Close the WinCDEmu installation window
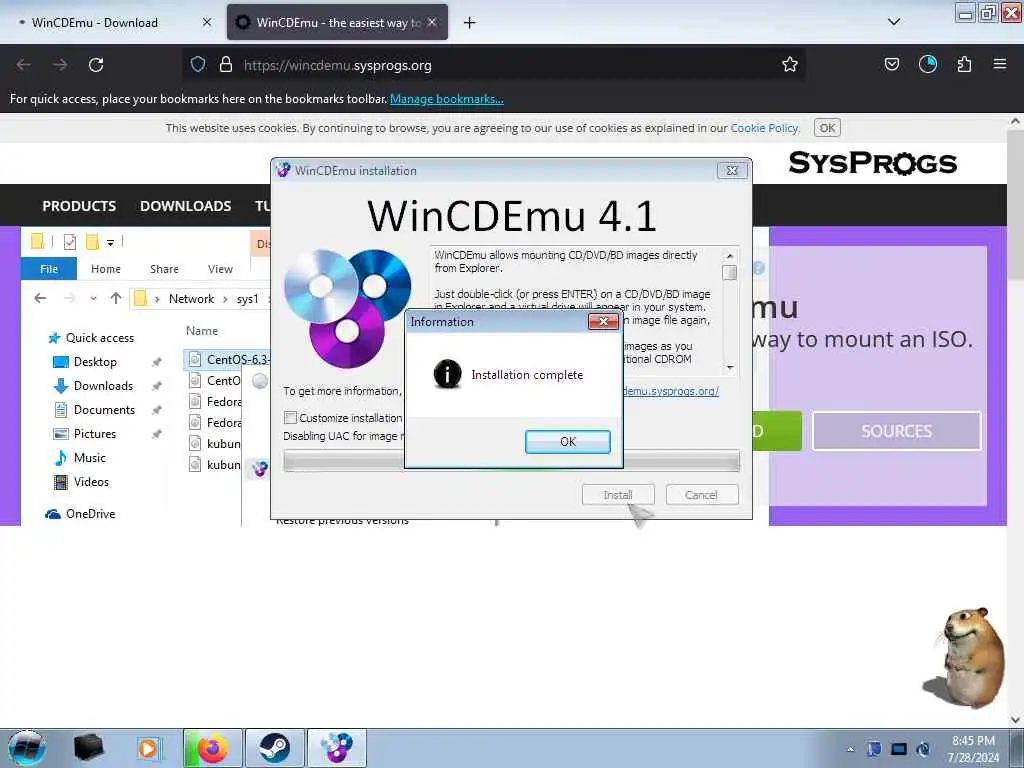 click(732, 170)
